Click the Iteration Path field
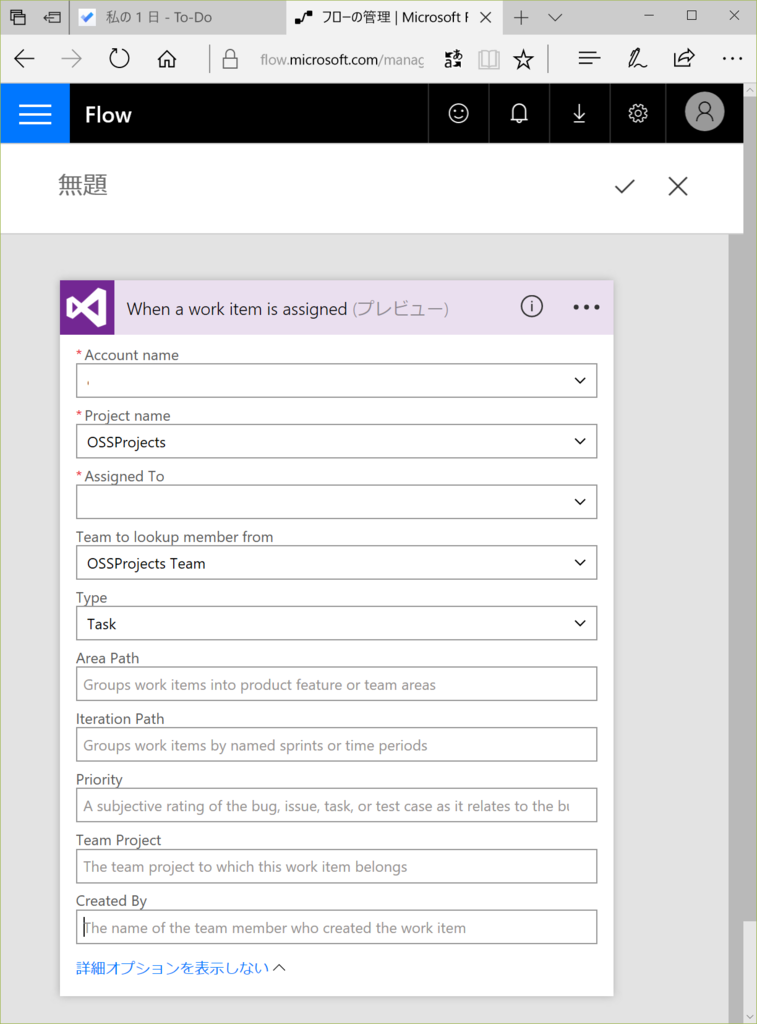This screenshot has width=757, height=1024. 336,744
